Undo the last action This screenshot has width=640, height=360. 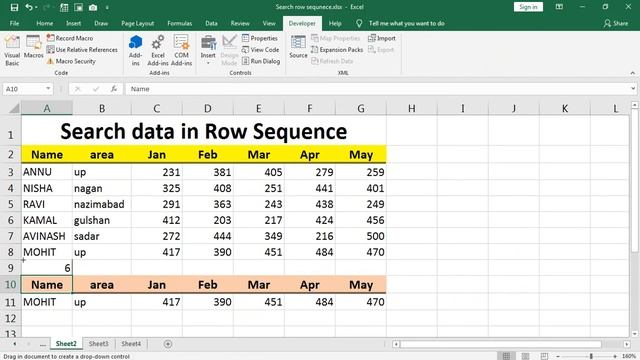[x=29, y=7]
